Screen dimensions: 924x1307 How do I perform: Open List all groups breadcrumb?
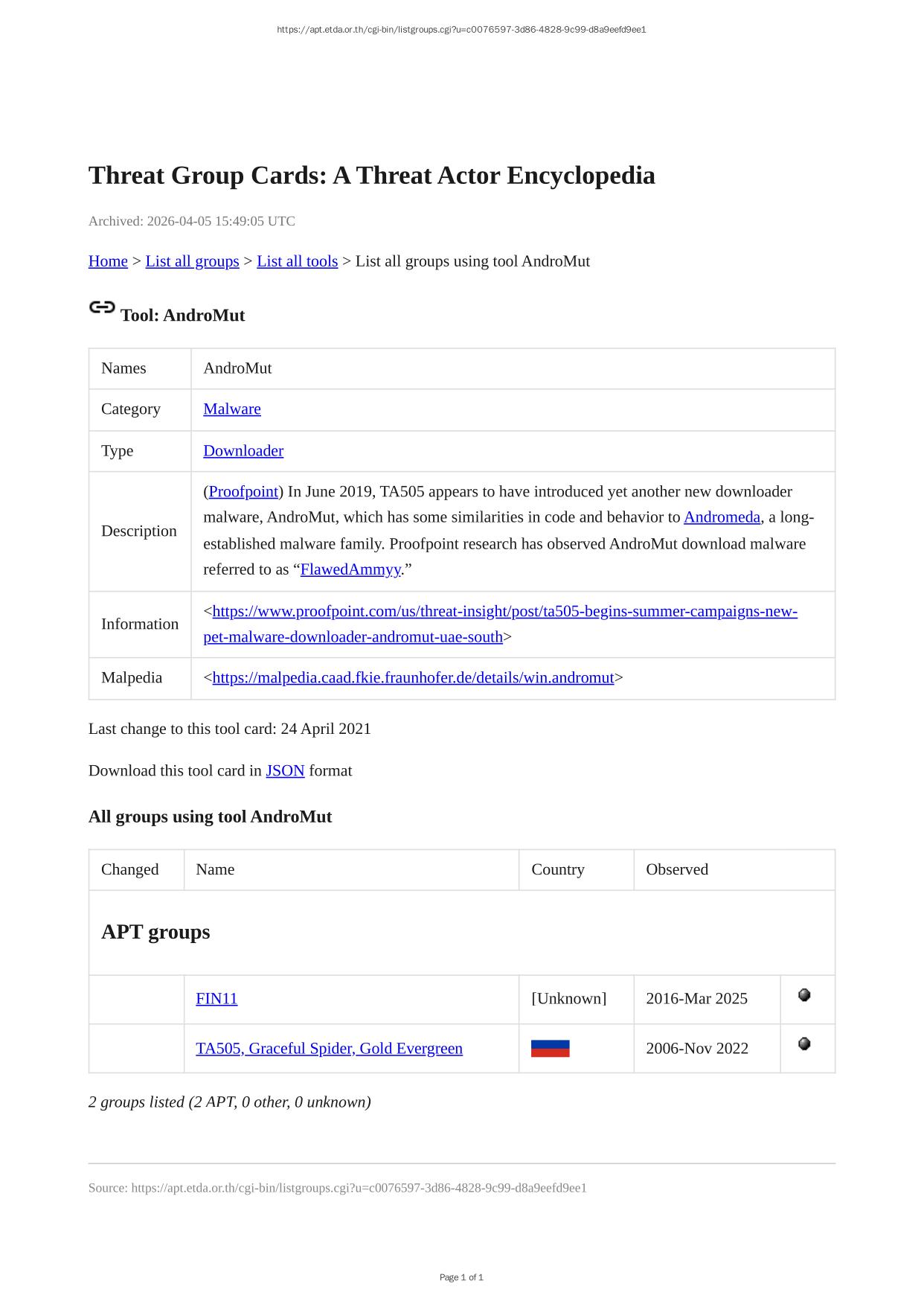pos(192,261)
